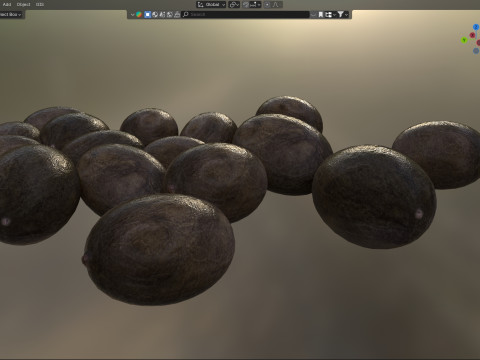Click the green Y axis on gizmo
The width and height of the screenshot is (480, 360).
pos(464,40)
